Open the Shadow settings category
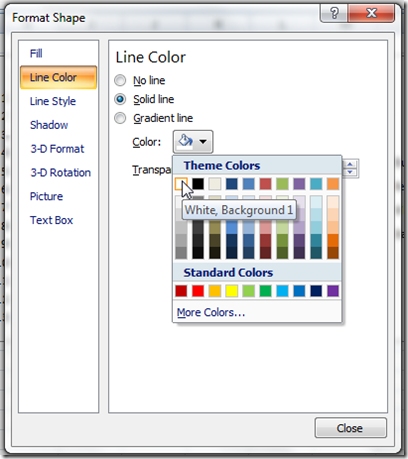The width and height of the screenshot is (408, 459). tap(49, 125)
